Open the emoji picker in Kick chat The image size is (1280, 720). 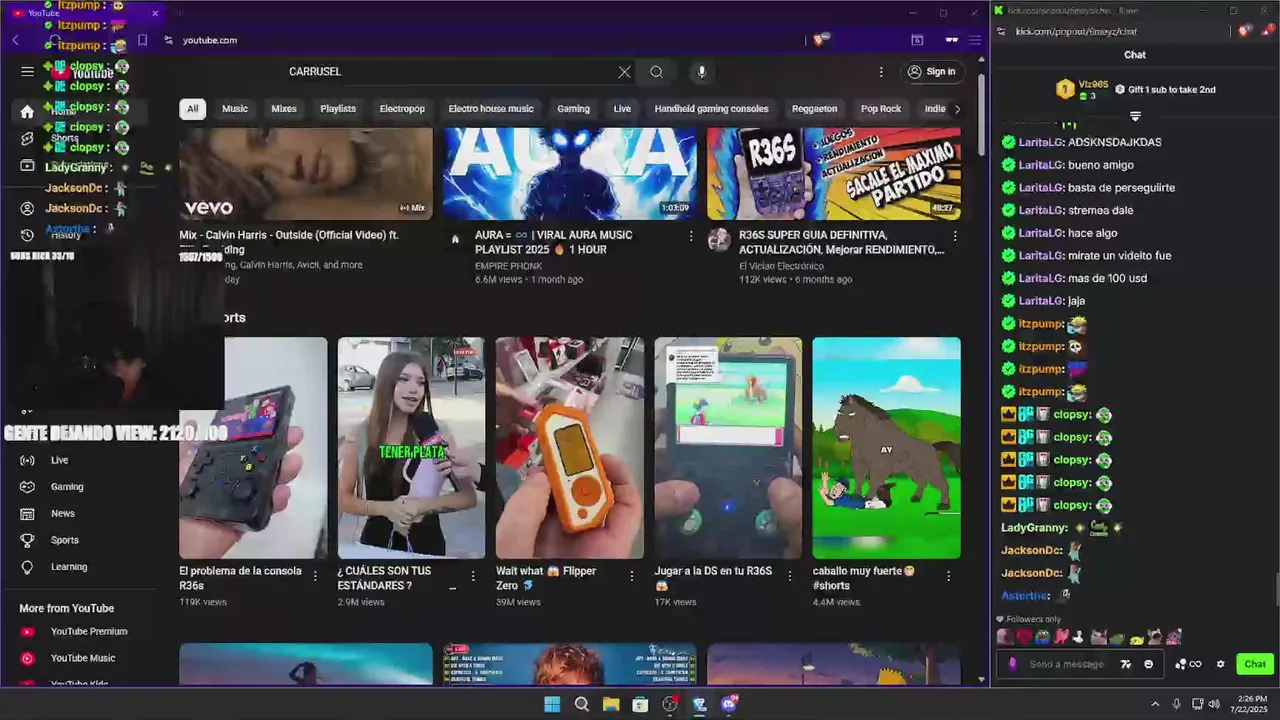click(1148, 664)
